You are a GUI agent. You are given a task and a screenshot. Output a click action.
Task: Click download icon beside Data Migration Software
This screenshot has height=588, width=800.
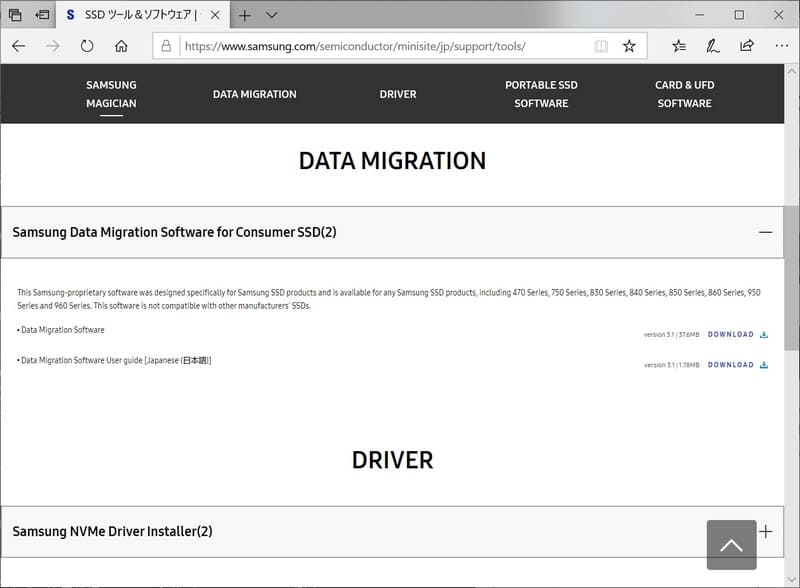click(x=762, y=334)
